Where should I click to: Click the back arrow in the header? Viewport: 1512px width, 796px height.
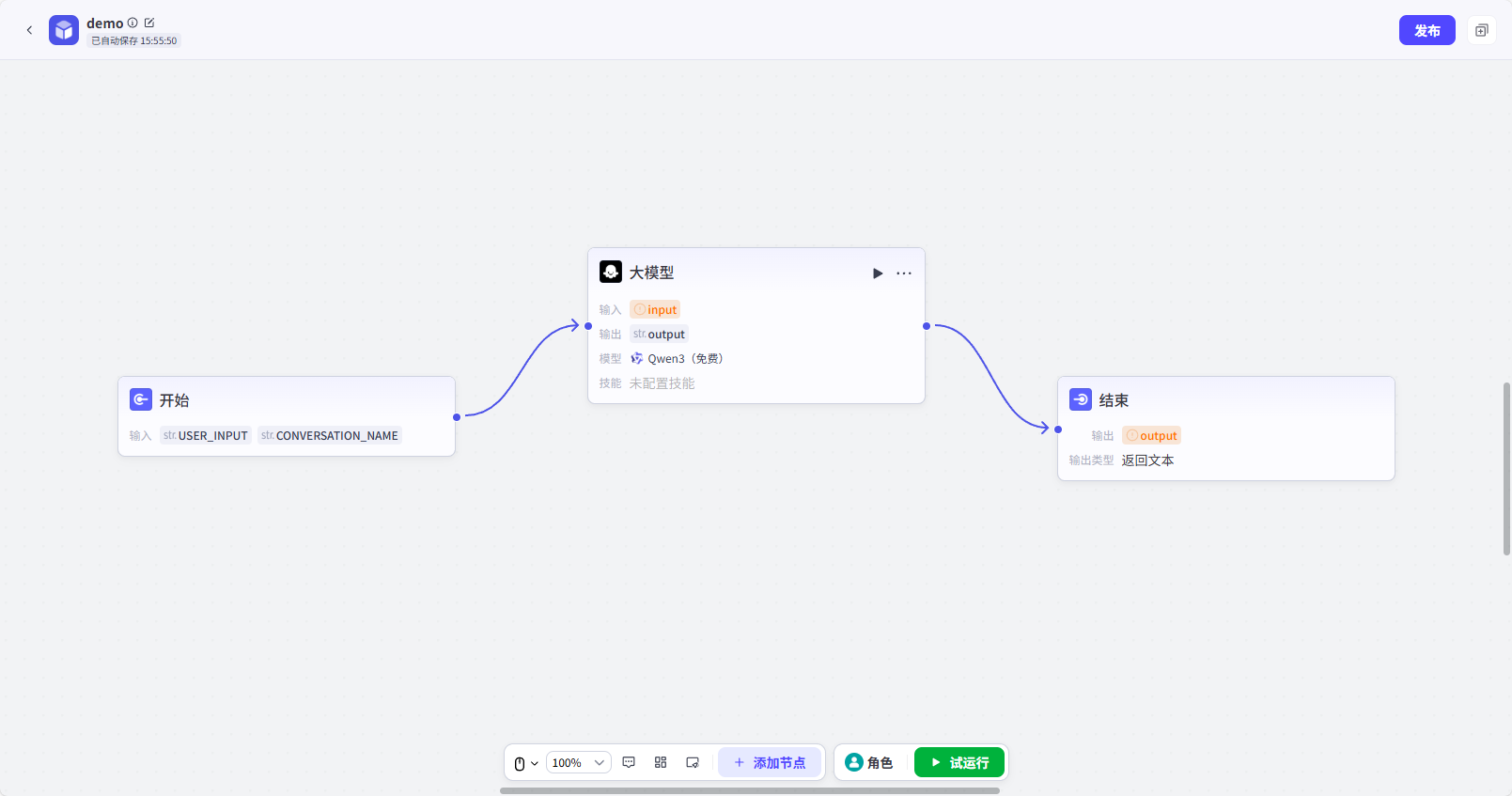tap(29, 30)
